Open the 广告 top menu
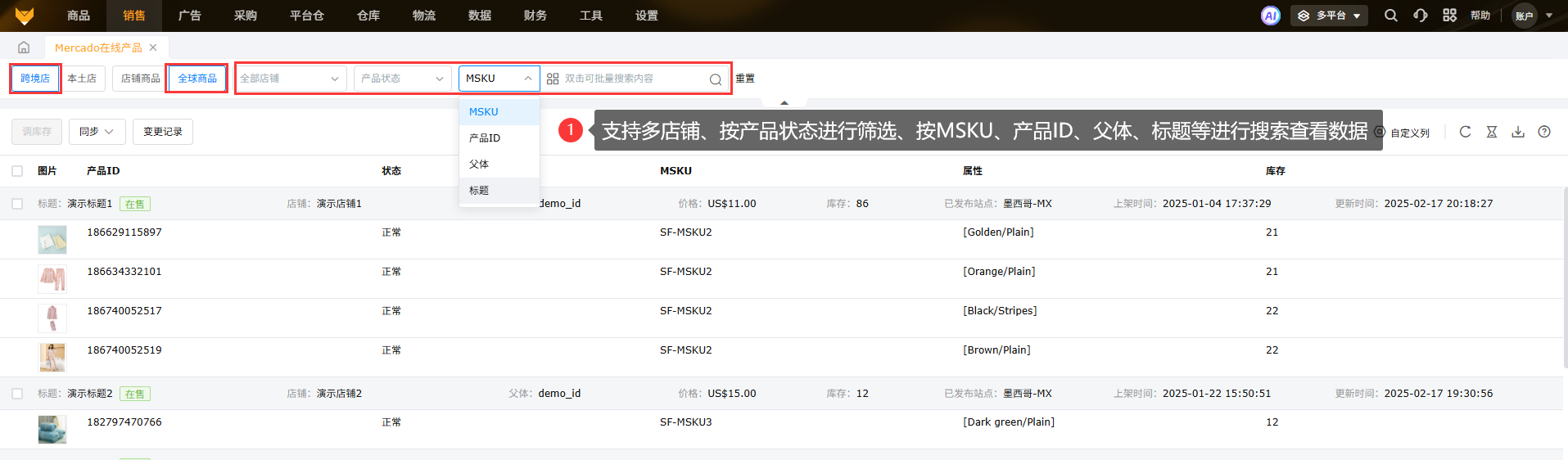Image resolution: width=1568 pixels, height=460 pixels. 190,16
